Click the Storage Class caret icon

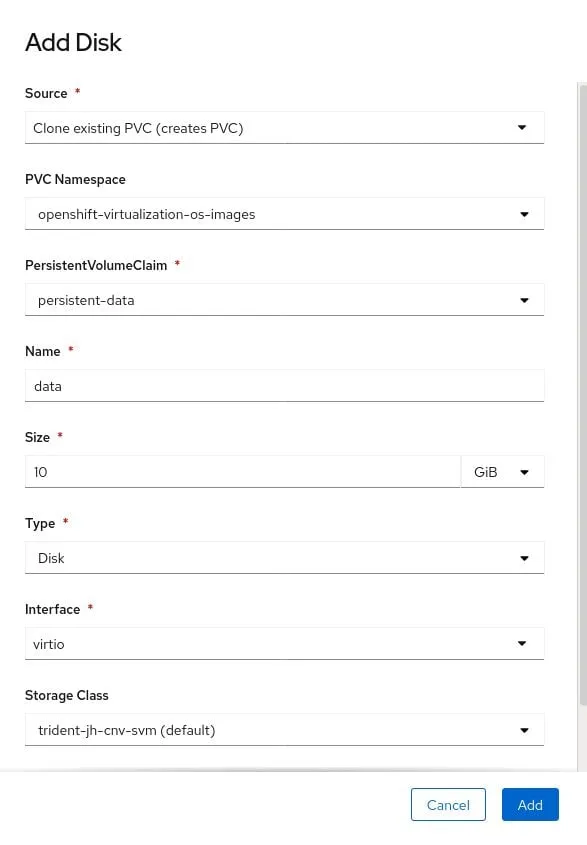(524, 730)
